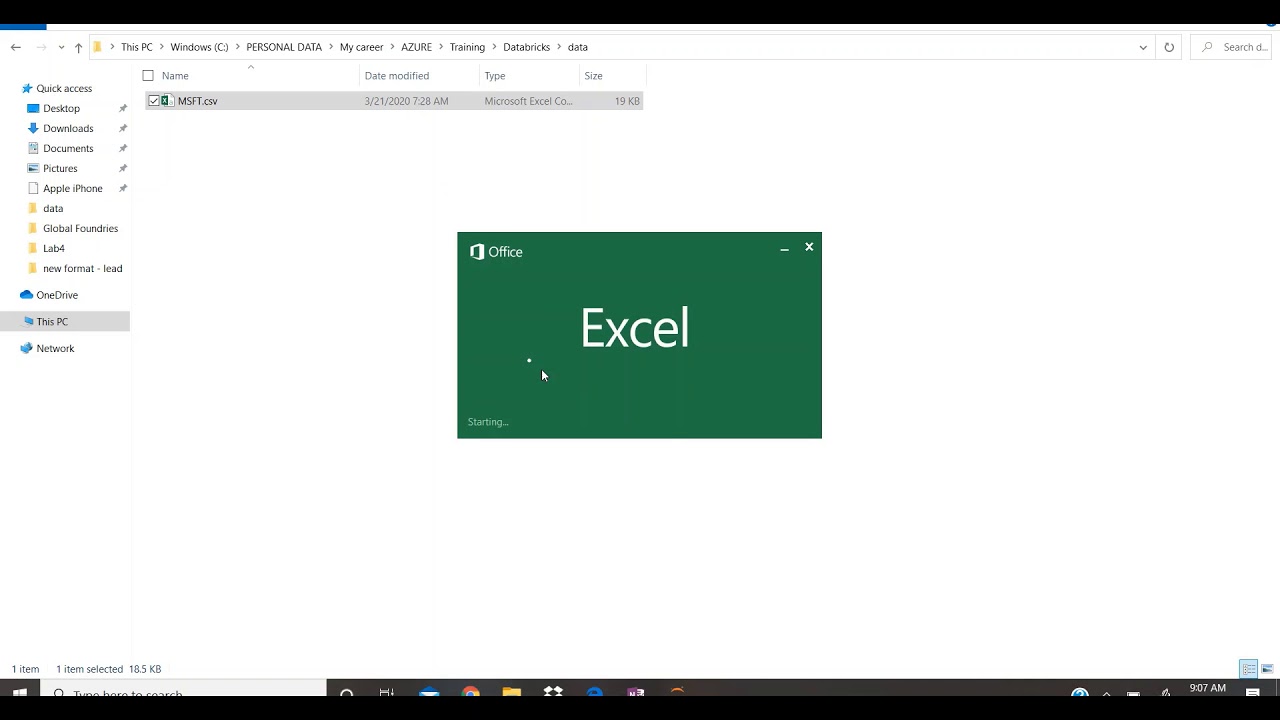Screen dimensions: 1280x720
Task: Expand the chevron after AZURE breadcrumb
Action: (441, 47)
